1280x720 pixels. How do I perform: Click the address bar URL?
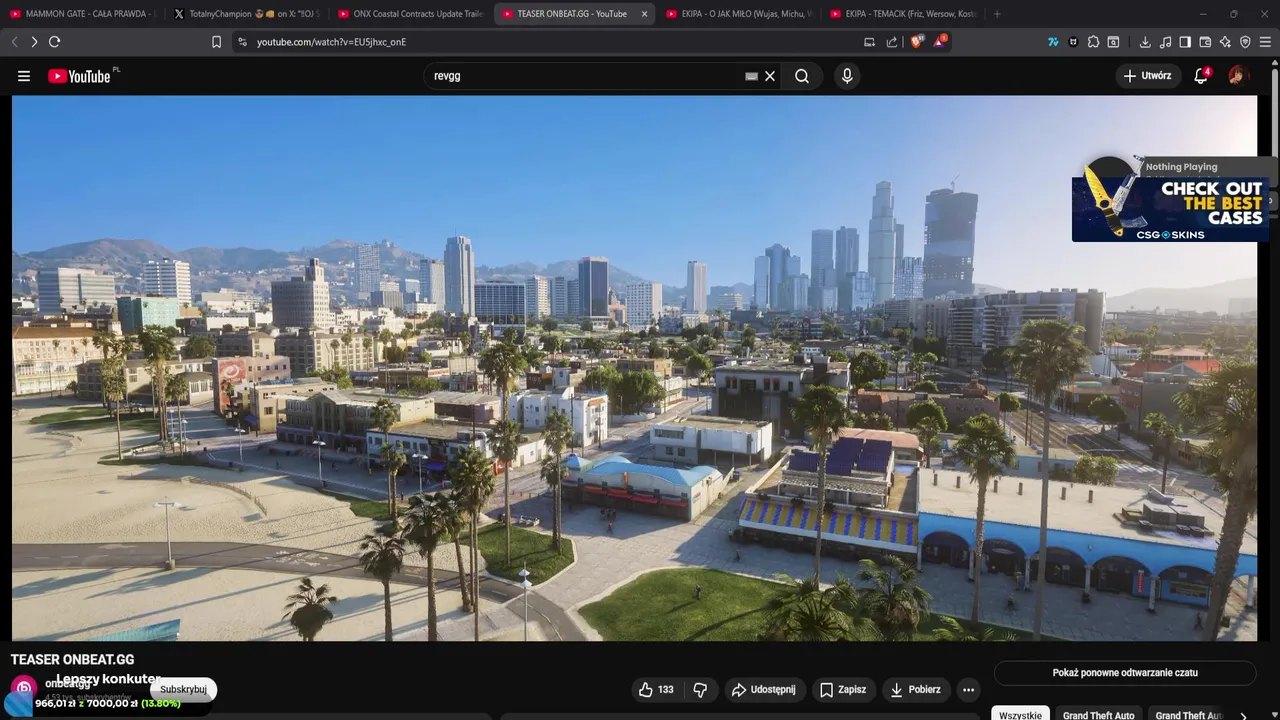point(331,42)
